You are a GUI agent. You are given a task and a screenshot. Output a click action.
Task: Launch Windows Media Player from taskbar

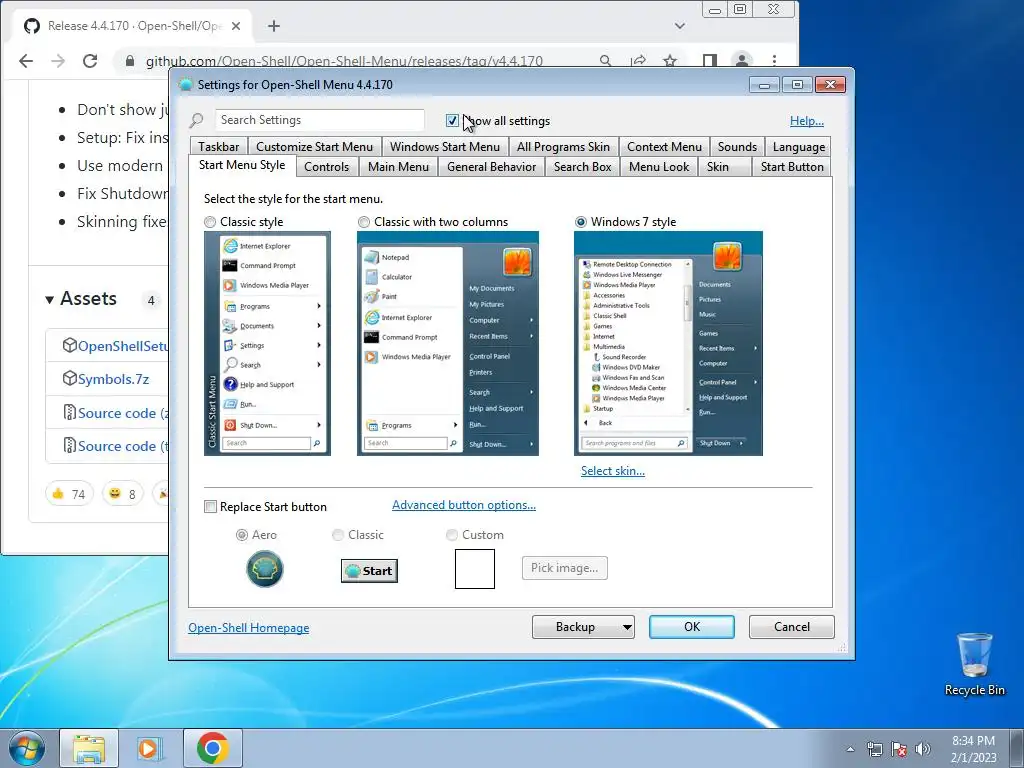pos(150,748)
